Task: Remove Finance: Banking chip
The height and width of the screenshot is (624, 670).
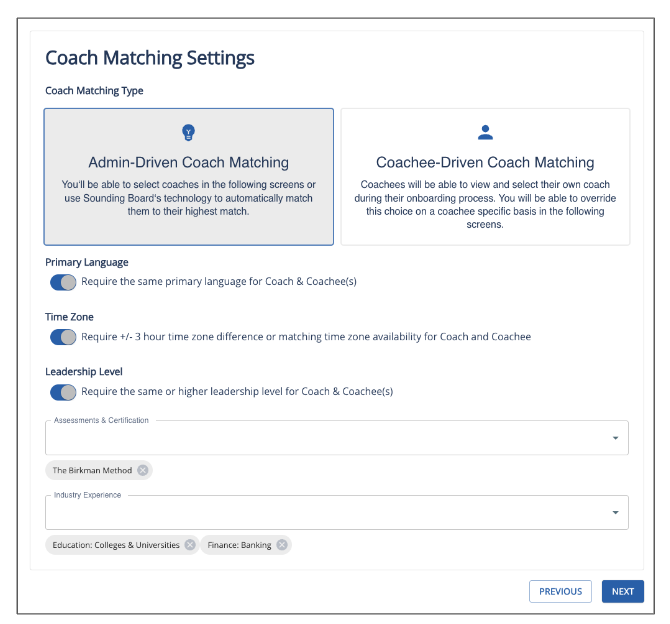Action: tap(282, 545)
